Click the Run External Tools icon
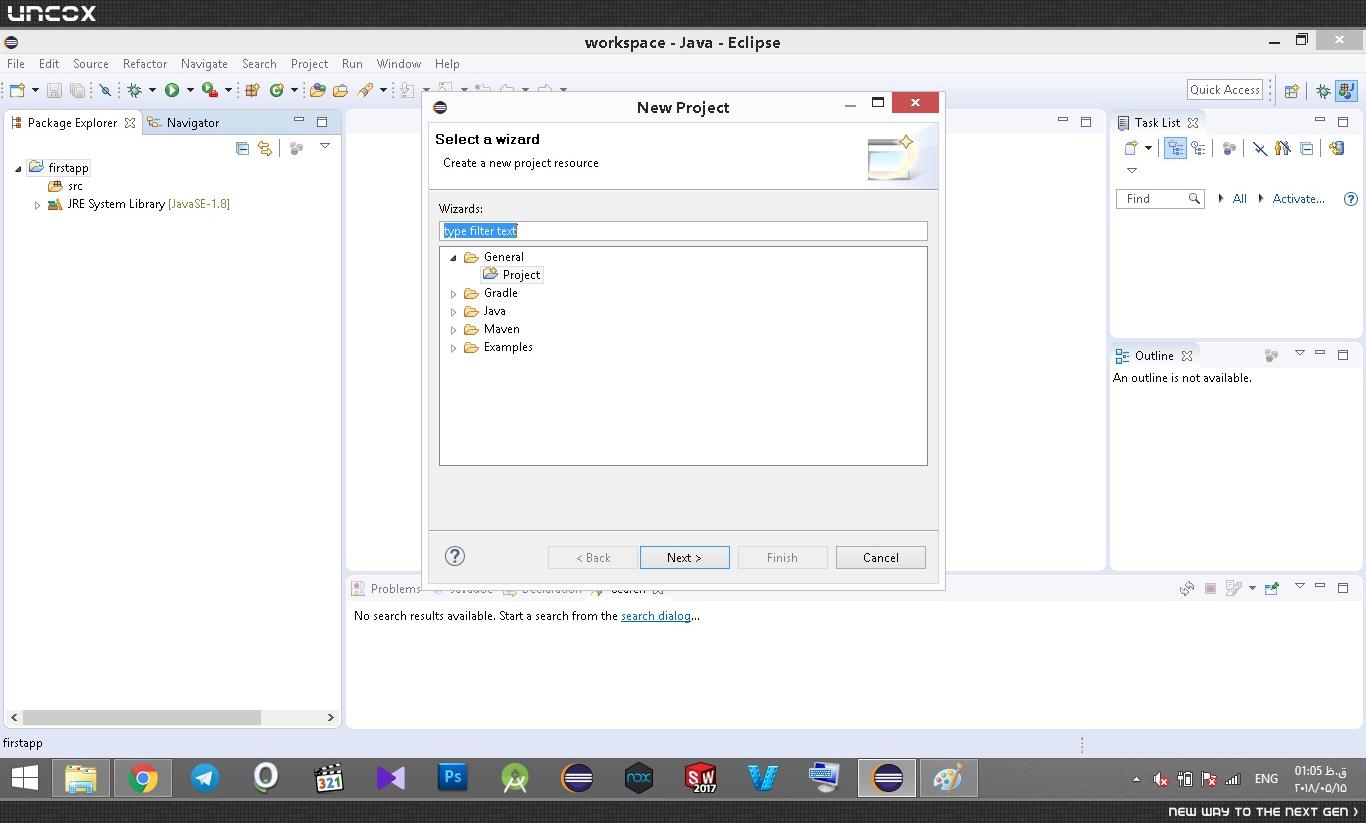This screenshot has width=1366, height=823. [209, 90]
